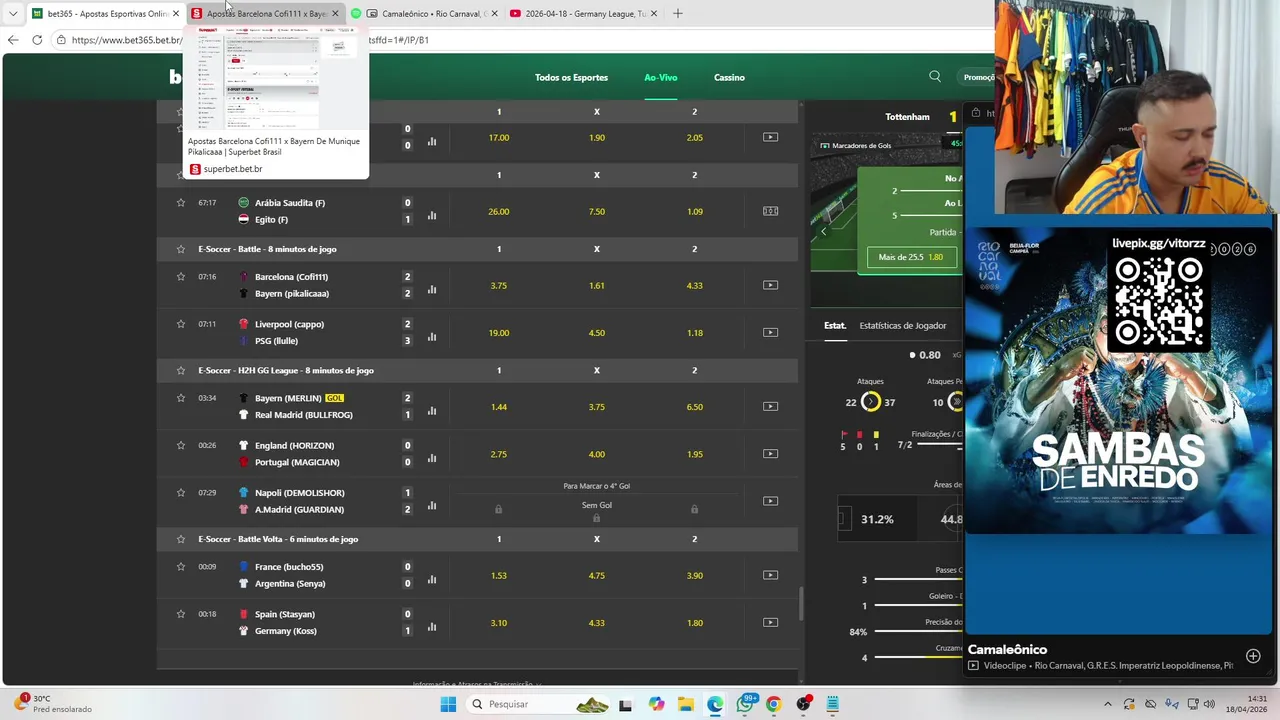Click the plus icon next to Camaleônico

[1253, 656]
